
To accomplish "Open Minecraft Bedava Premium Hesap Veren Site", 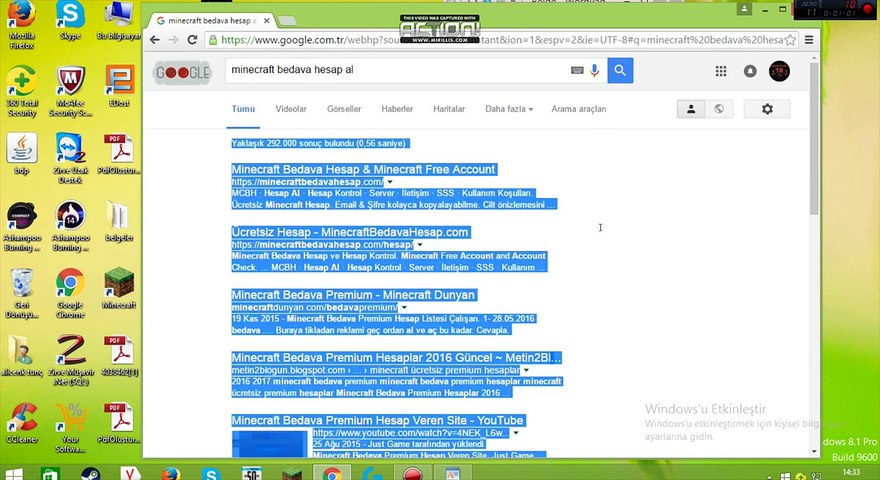I will [x=378, y=420].
